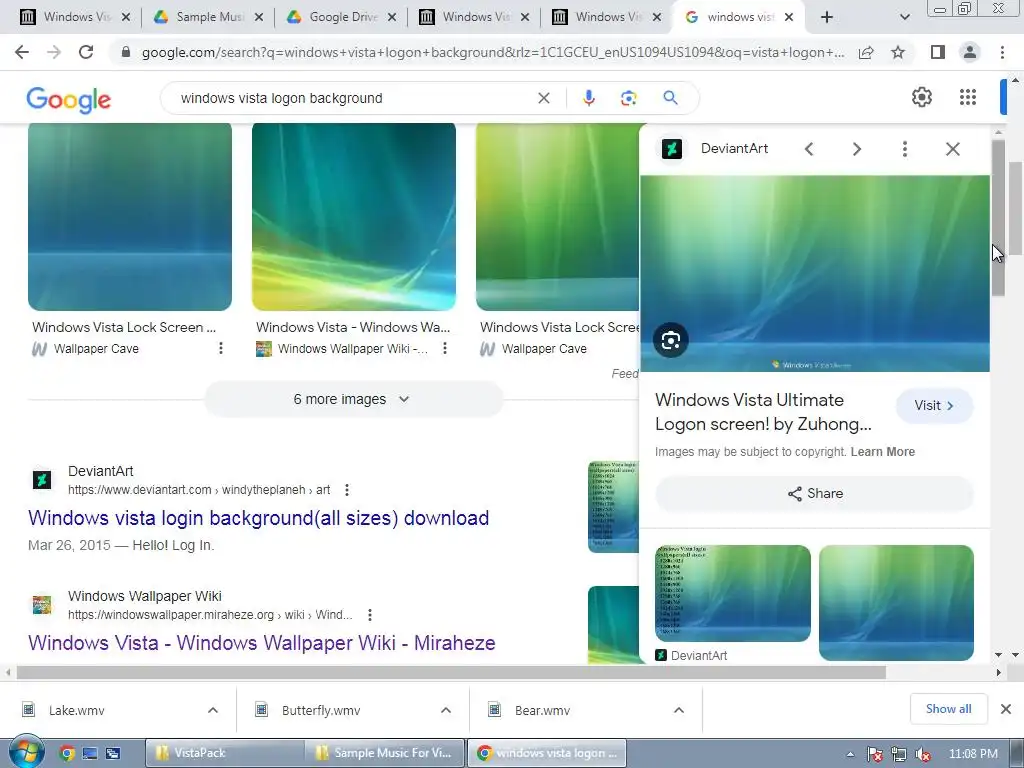This screenshot has height=768, width=1024.
Task: Open Chrome profile avatar
Action: click(970, 52)
